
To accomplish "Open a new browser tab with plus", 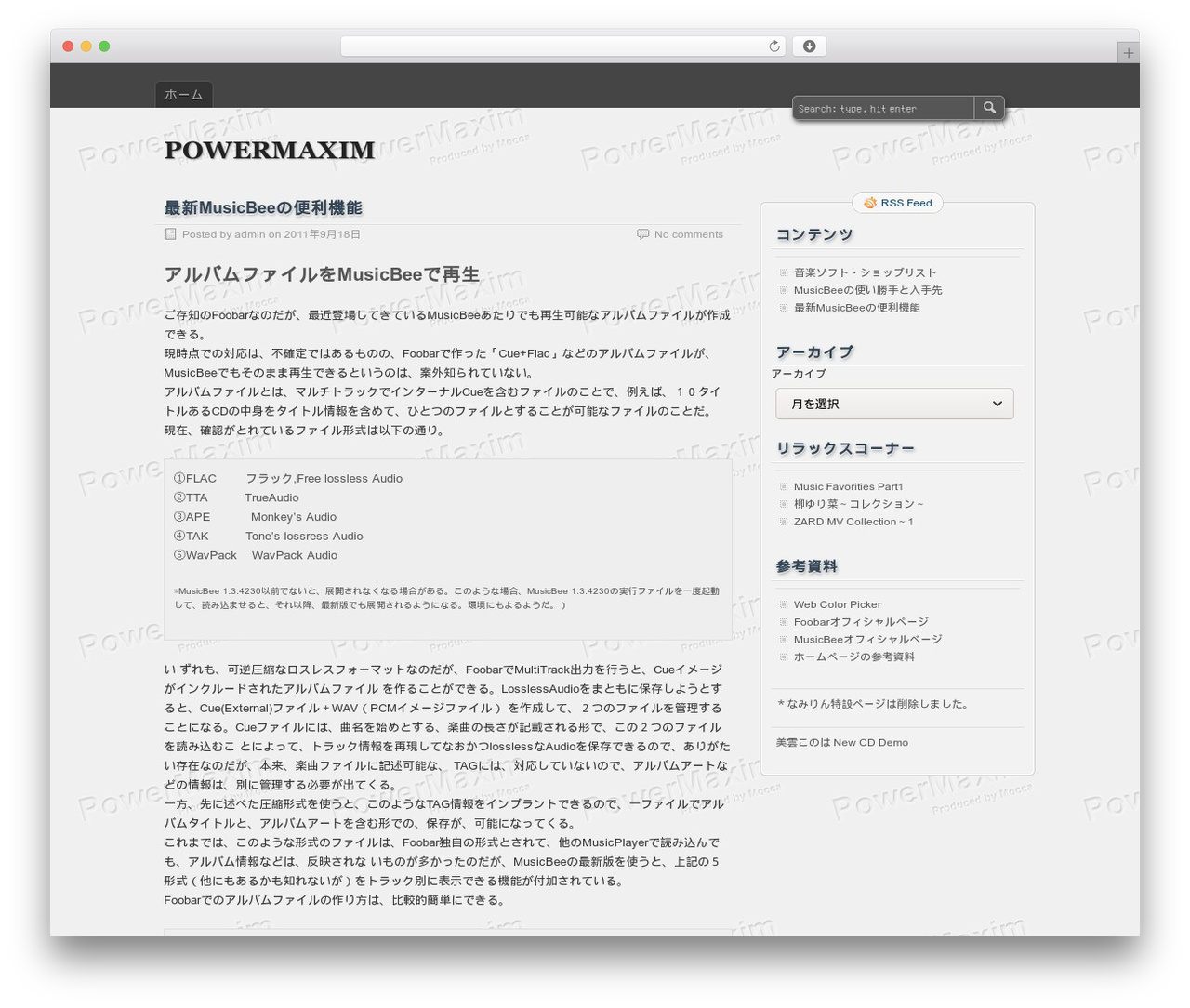I will pos(1128,53).
